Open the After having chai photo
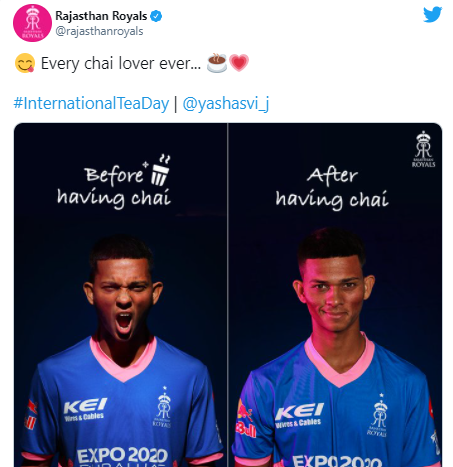This screenshot has height=467, width=453. pos(335,295)
